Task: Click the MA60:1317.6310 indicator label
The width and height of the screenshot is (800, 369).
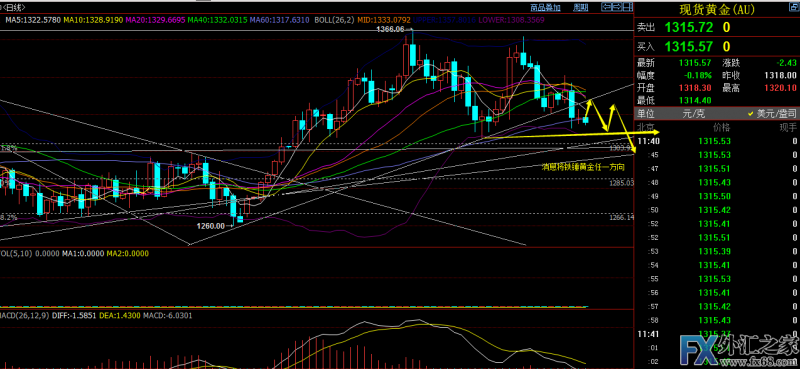Action: 279,19
